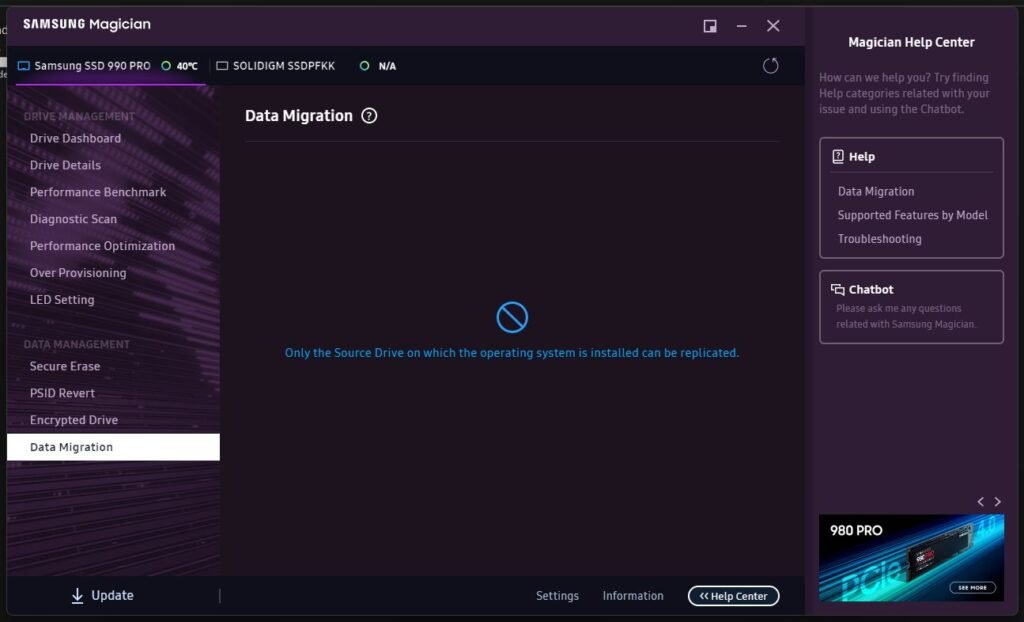Open the Troubleshooting help topic

[879, 239]
